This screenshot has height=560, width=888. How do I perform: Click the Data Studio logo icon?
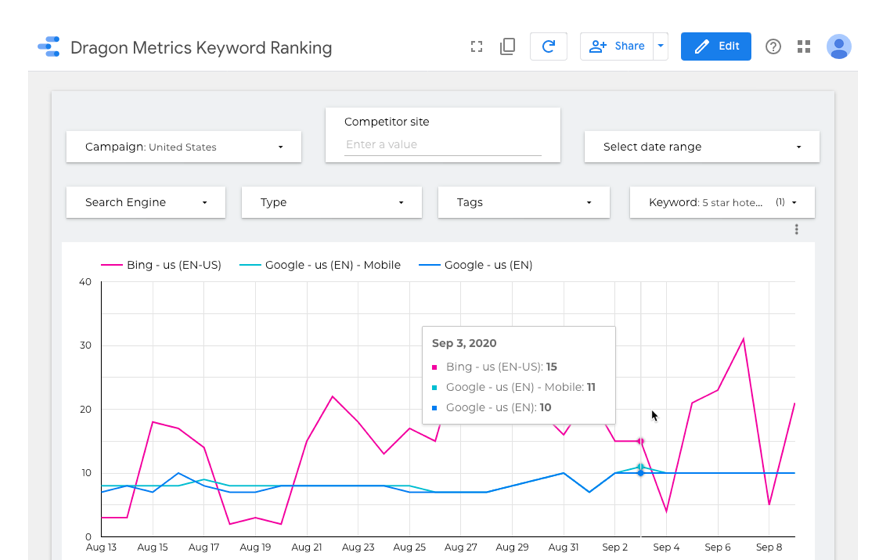click(49, 46)
